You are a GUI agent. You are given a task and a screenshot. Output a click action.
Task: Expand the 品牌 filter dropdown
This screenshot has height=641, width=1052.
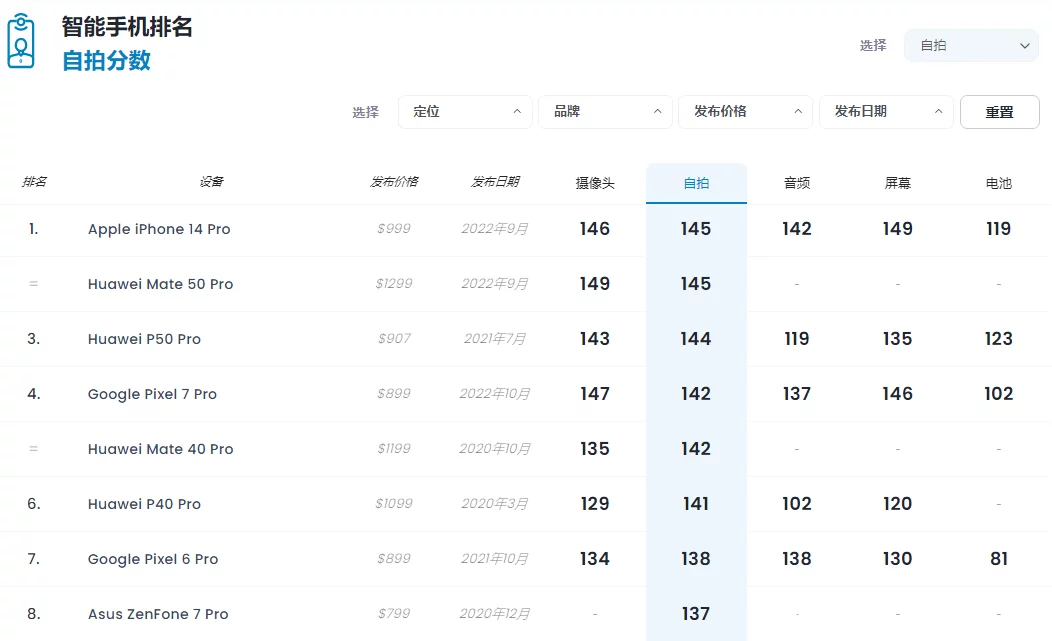[x=605, y=111]
